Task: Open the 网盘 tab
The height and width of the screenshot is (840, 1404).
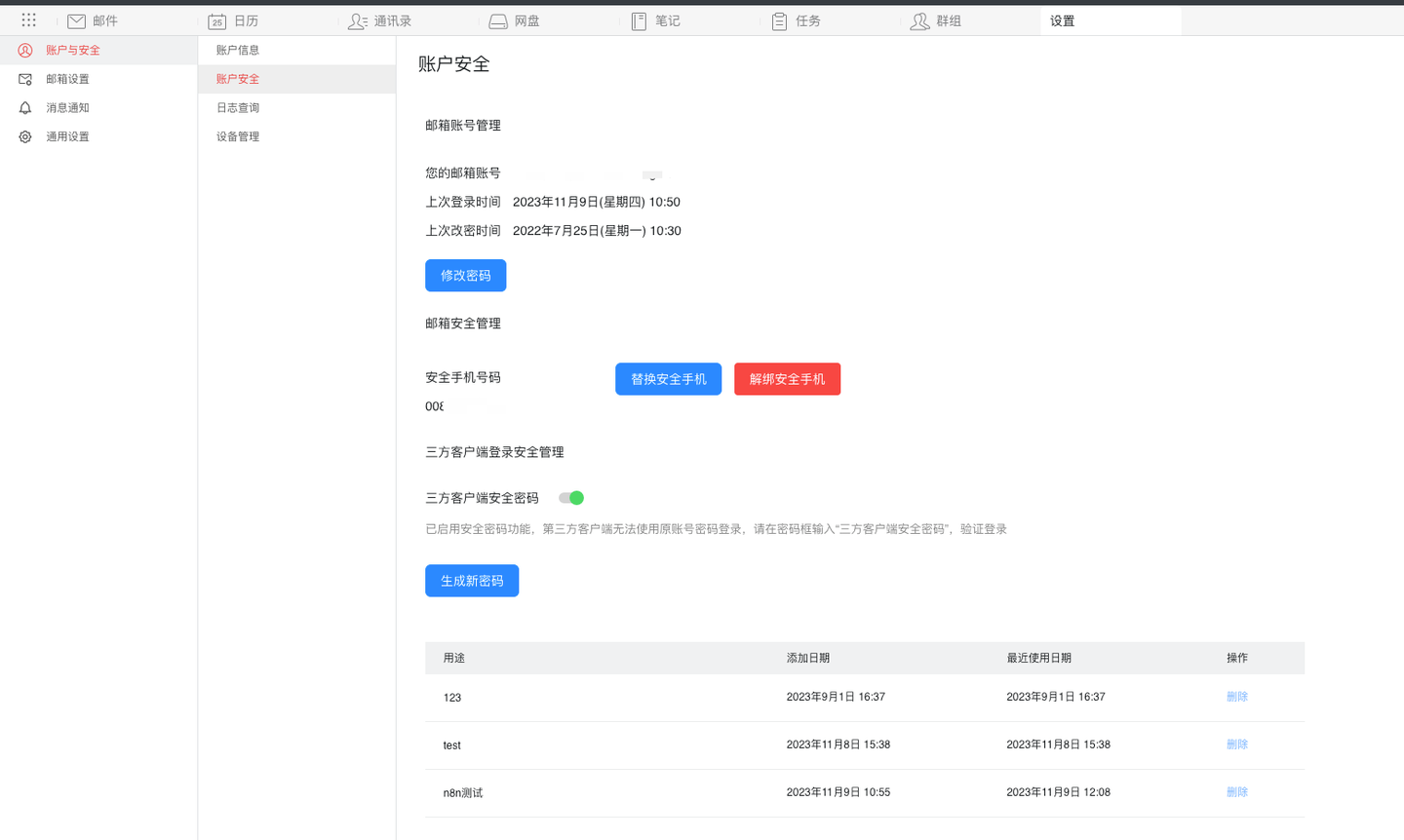Action: 527,21
